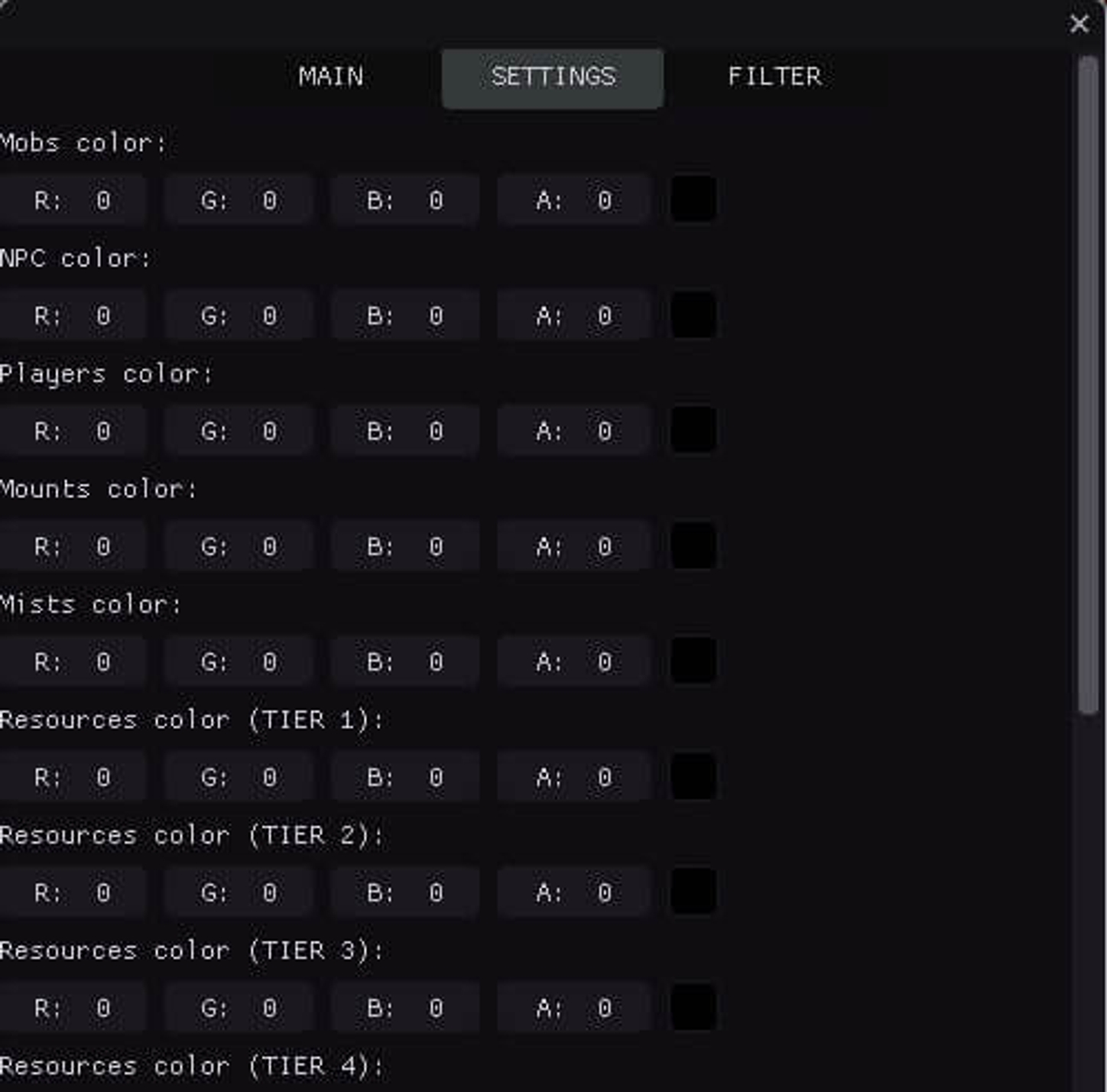Open the Mounts color swatch

coord(694,546)
